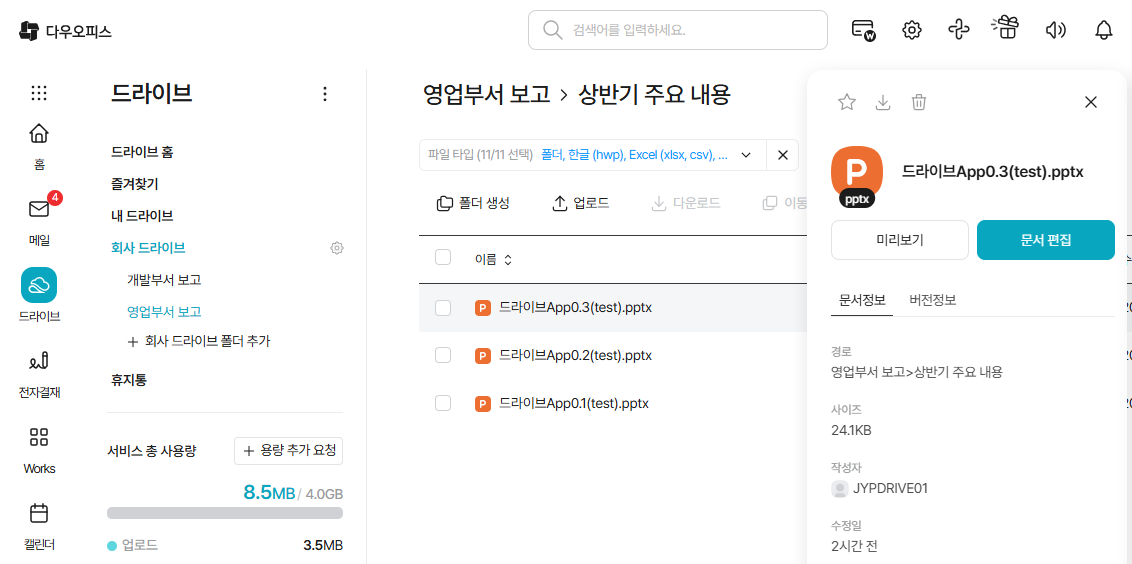
Task: Click the trash icon in details panel
Action: tap(919, 102)
